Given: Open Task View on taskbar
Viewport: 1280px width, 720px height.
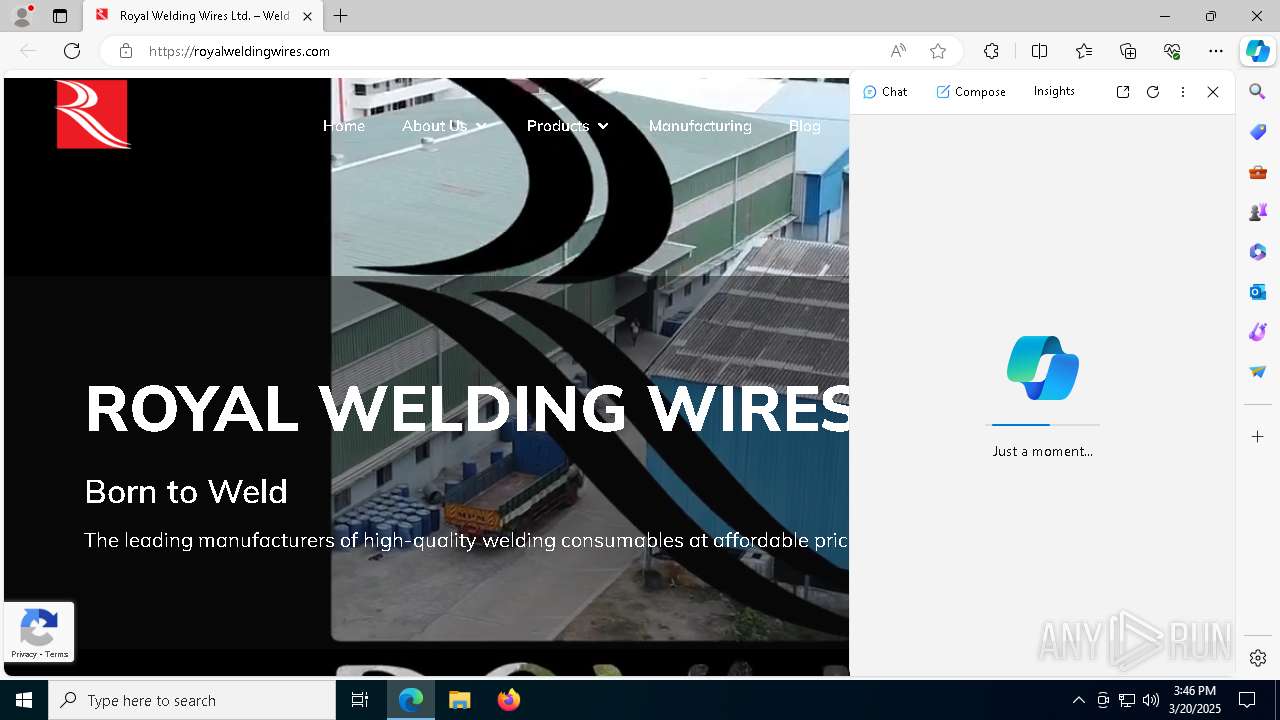Looking at the screenshot, I should [x=360, y=700].
